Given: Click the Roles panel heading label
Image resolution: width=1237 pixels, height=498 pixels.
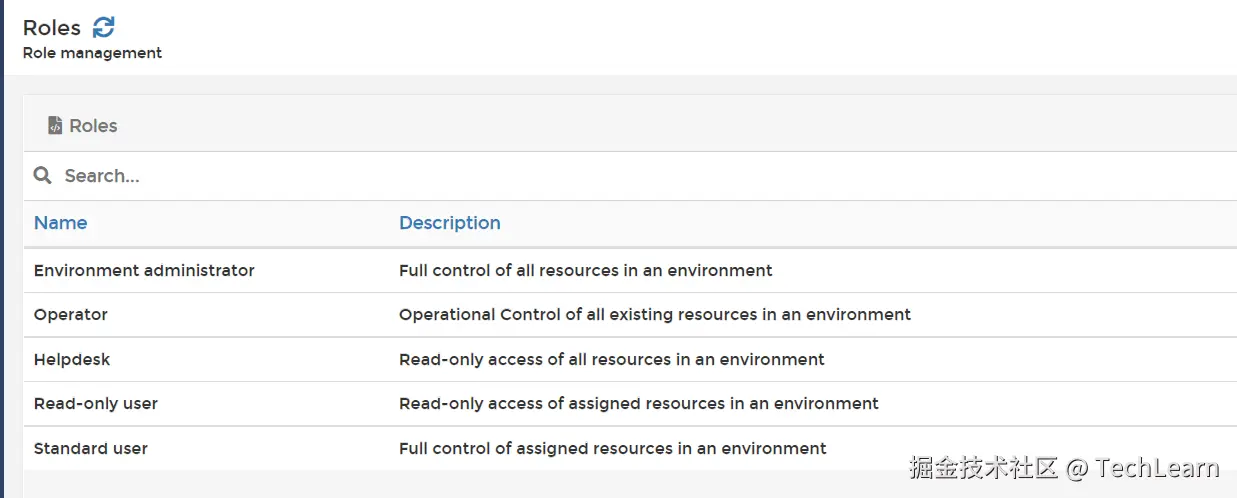Looking at the screenshot, I should (93, 126).
